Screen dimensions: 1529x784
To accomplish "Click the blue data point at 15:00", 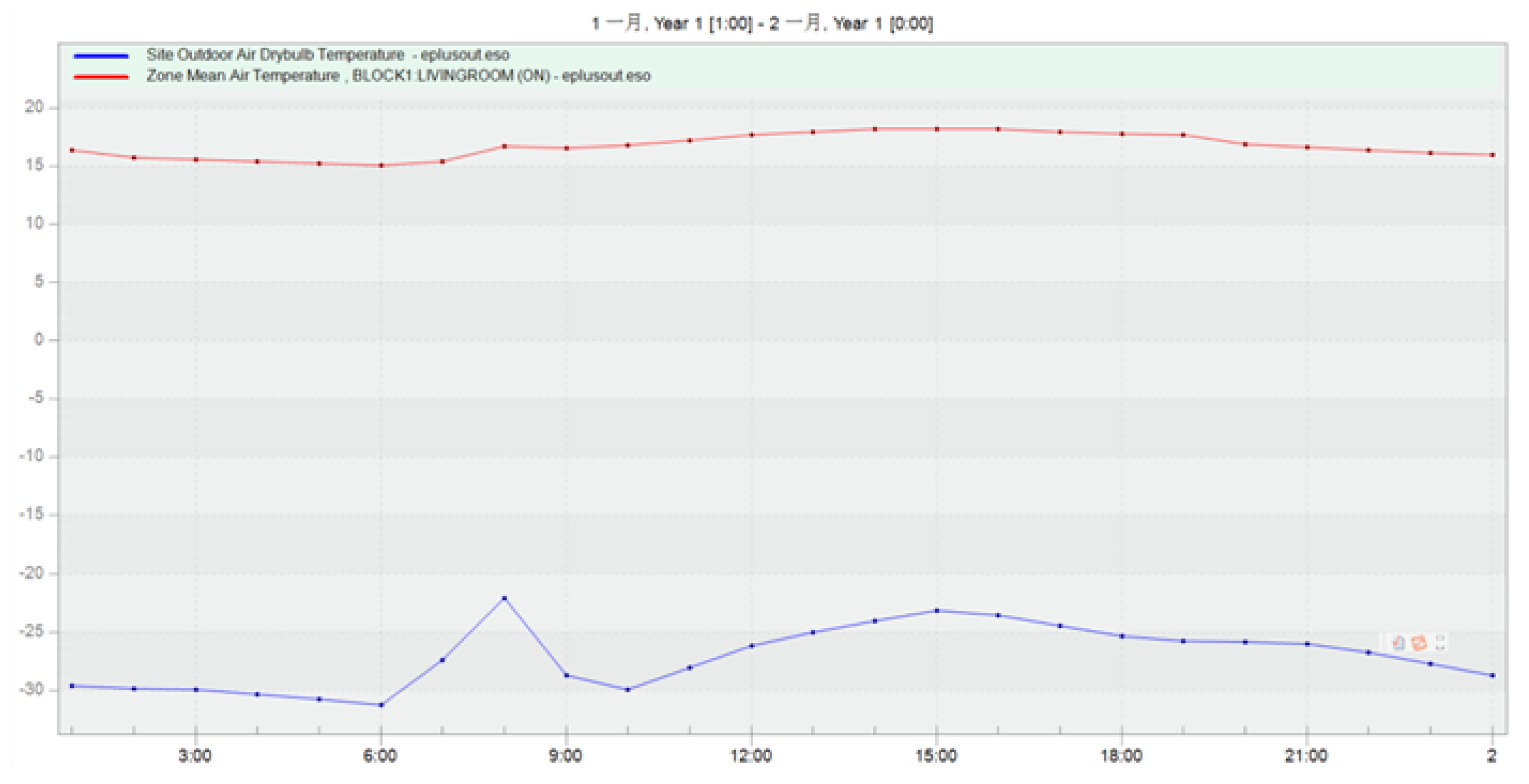I will [x=936, y=610].
